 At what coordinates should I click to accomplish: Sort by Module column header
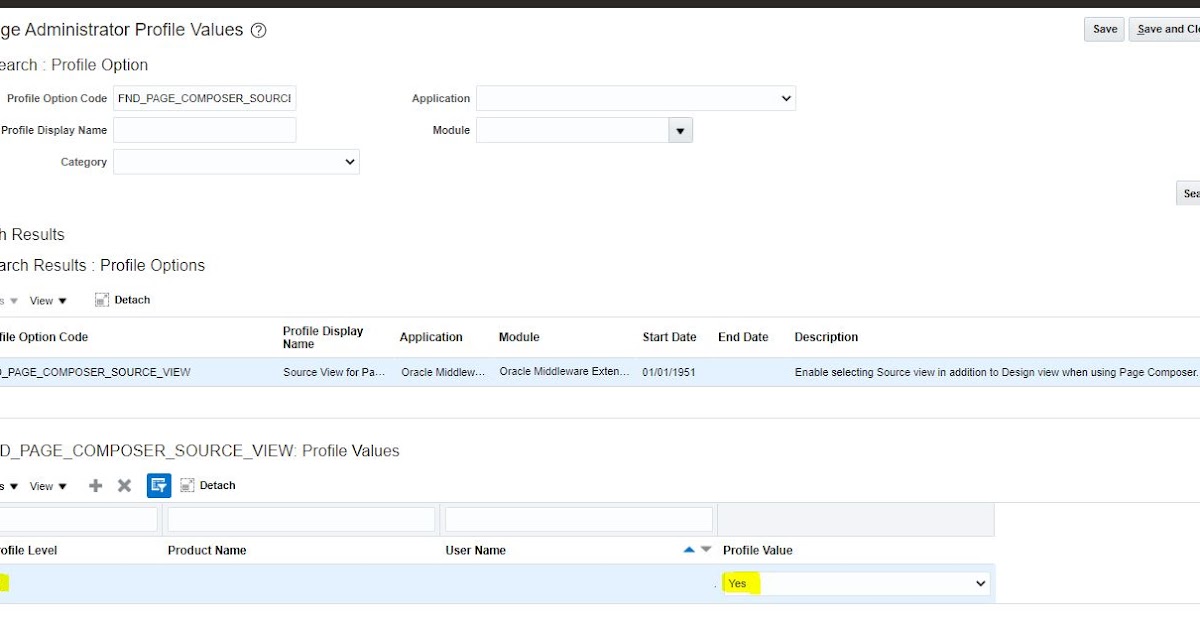[x=519, y=337]
